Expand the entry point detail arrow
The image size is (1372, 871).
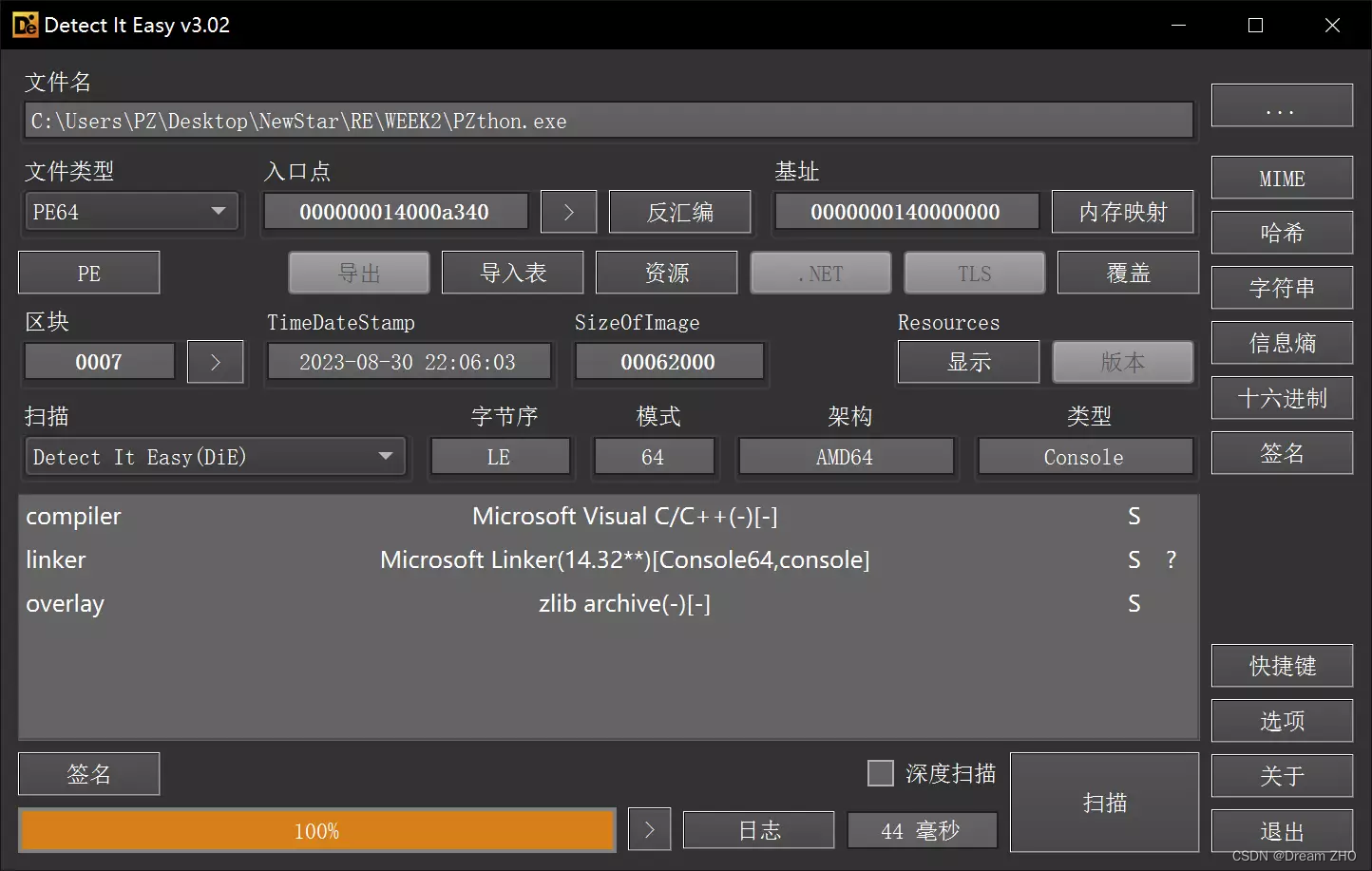pos(568,211)
